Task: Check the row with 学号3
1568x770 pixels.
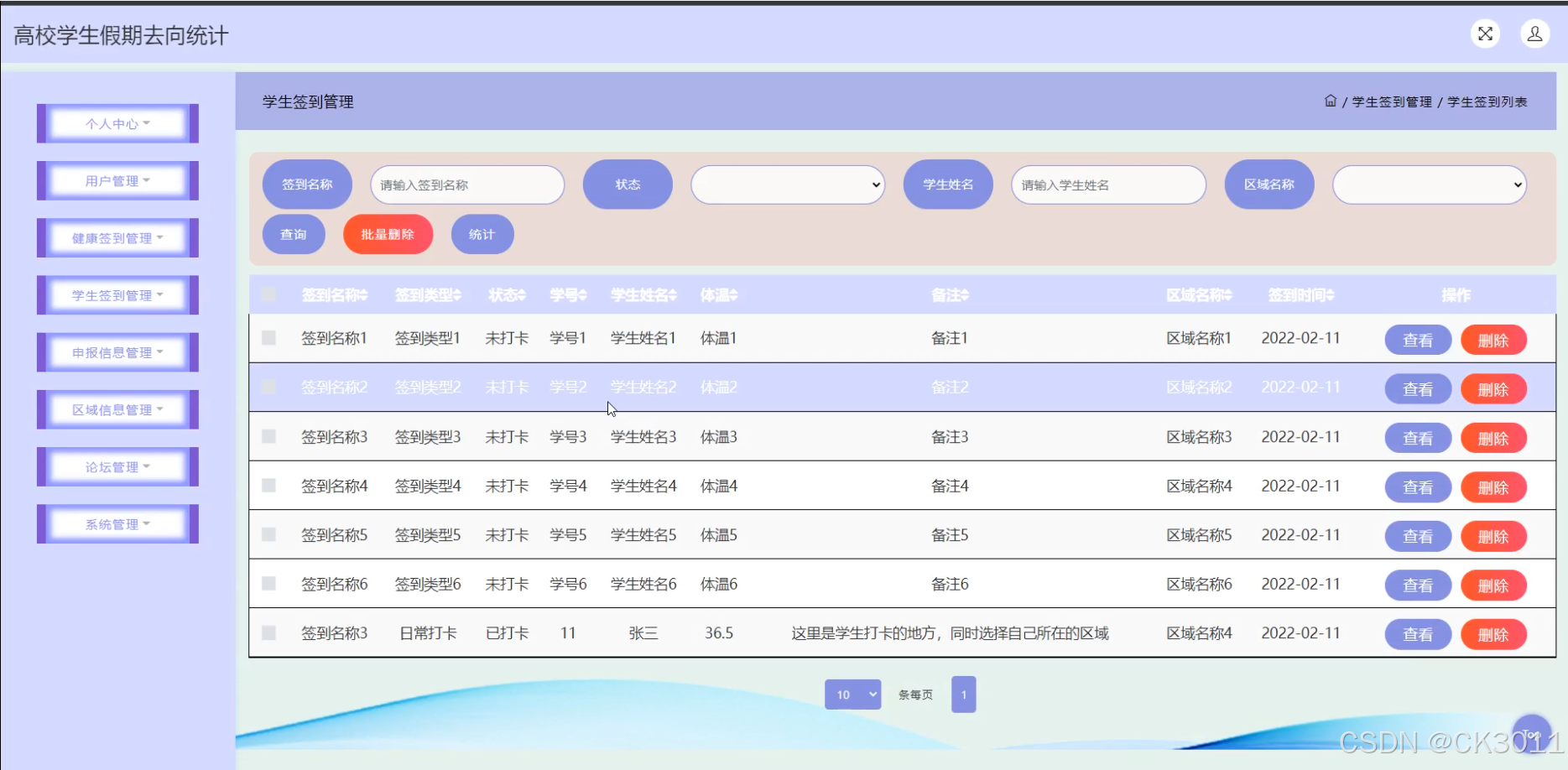Action: [x=268, y=436]
